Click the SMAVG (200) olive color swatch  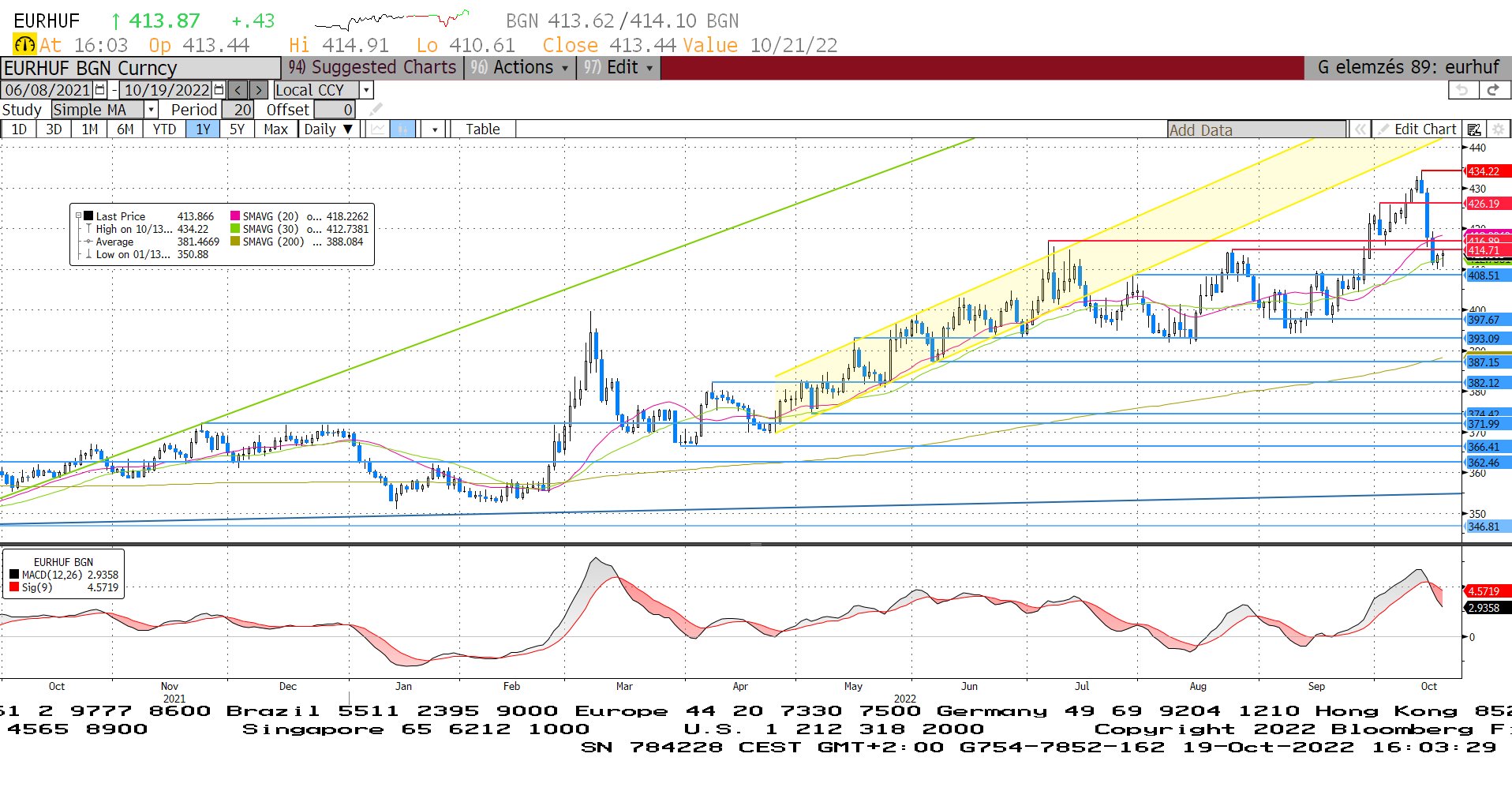point(235,242)
